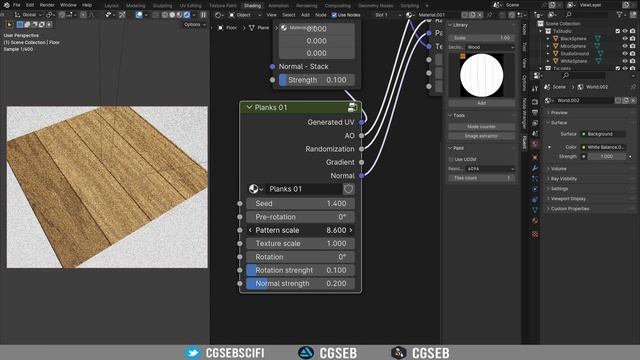This screenshot has height=360, width=640.
Task: Click the Generated UV output socket
Action: [362, 122]
